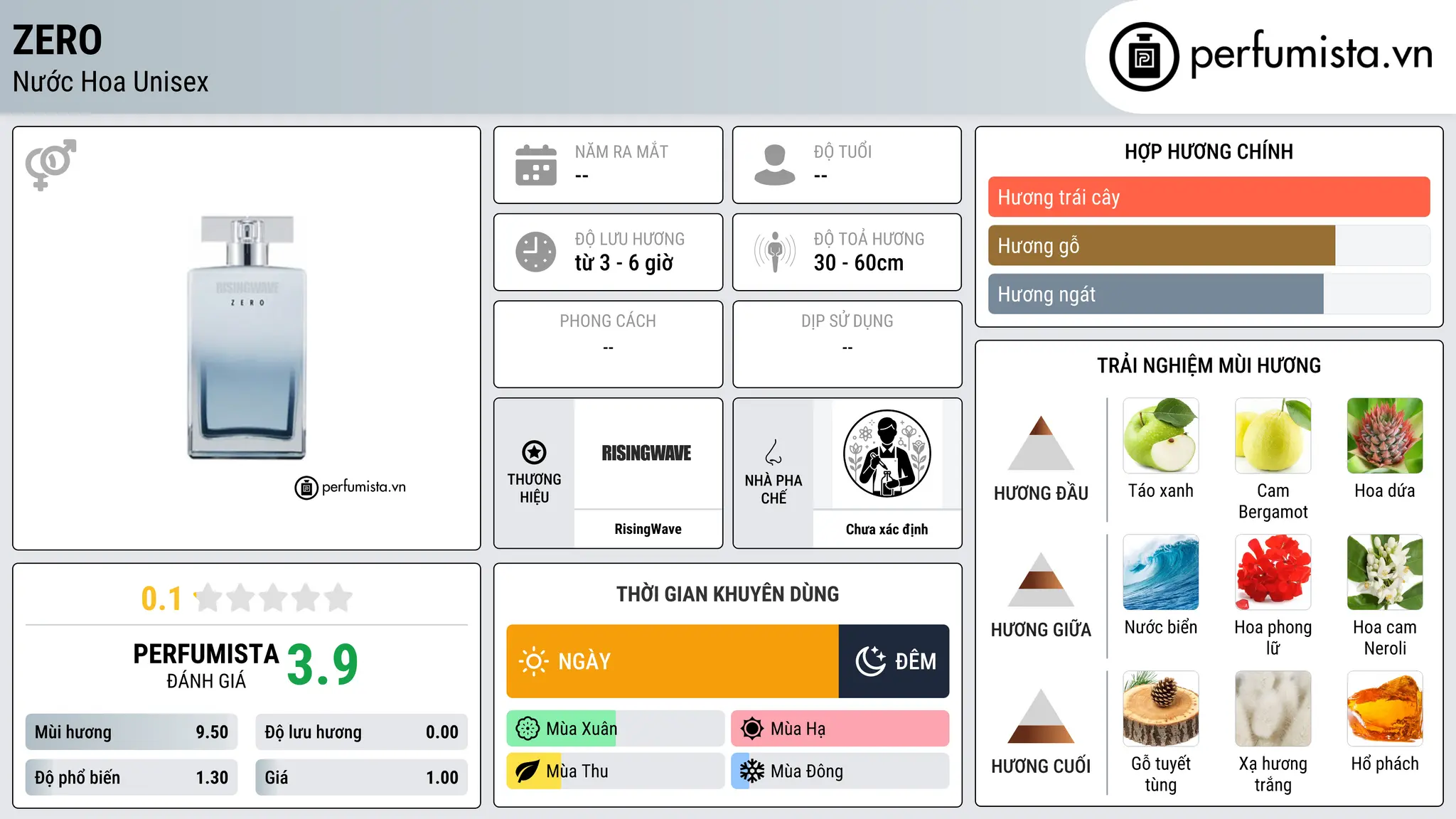This screenshot has width=1456, height=819.
Task: Click the Mùa Xuân season bar
Action: (x=616, y=729)
